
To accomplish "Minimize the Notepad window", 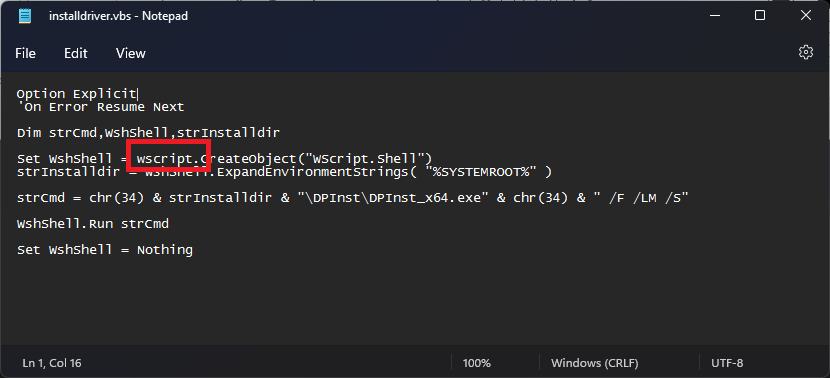I will pyautogui.click(x=714, y=16).
